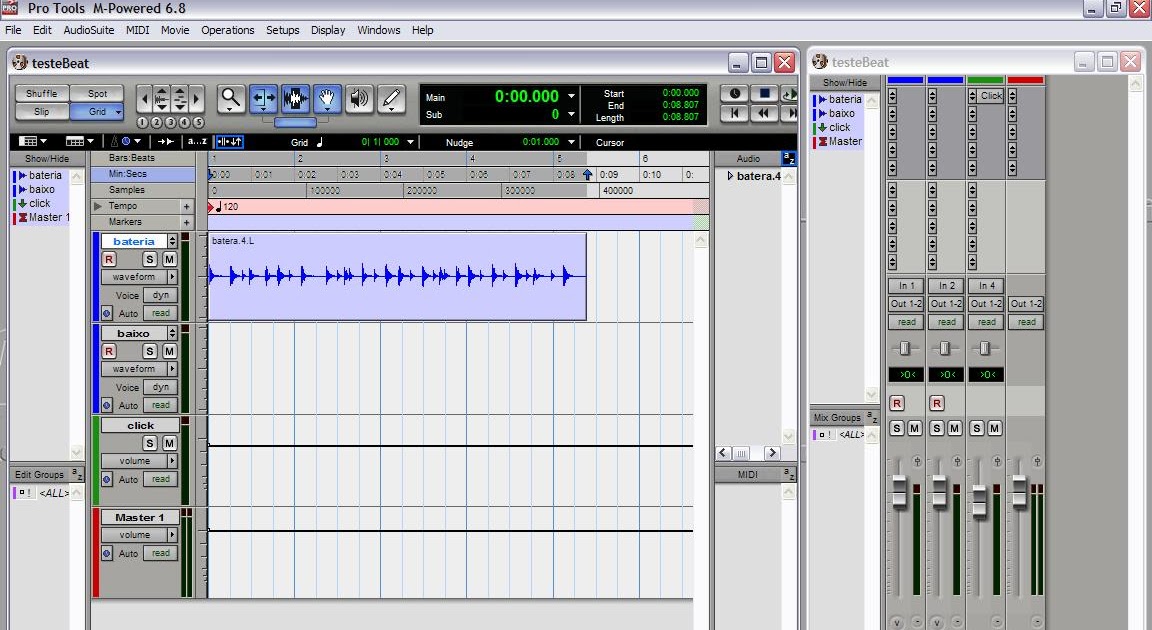Open the Setups menu
The width and height of the screenshot is (1152, 630).
283,30
